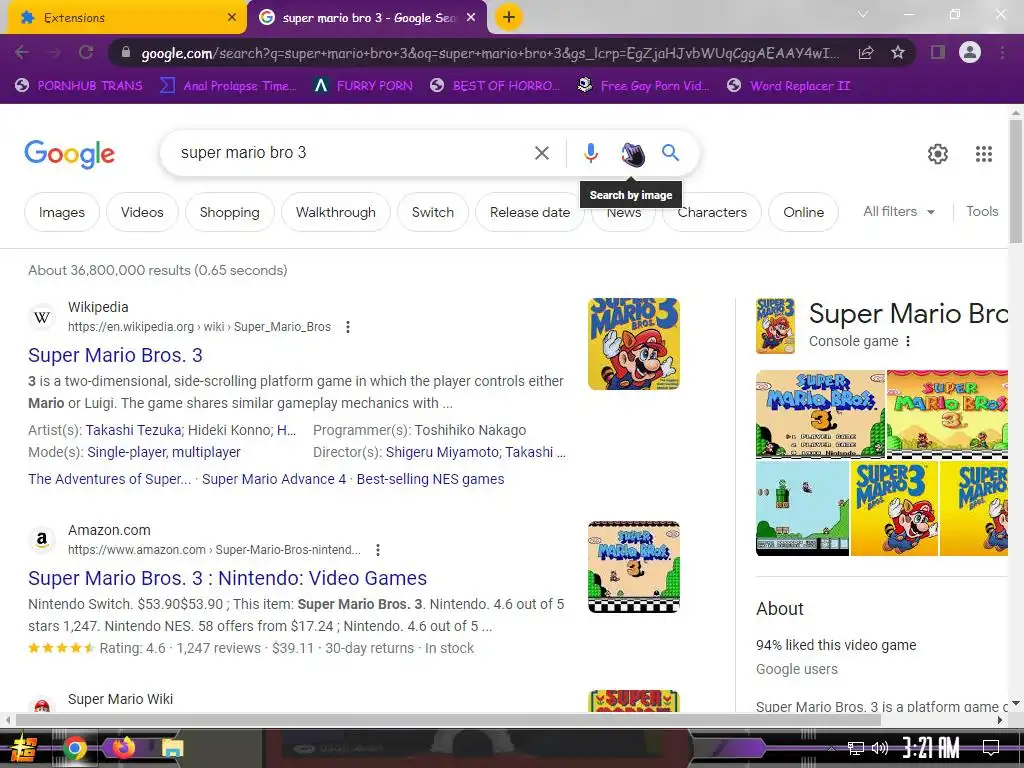Select the Online filter chip

pos(803,212)
